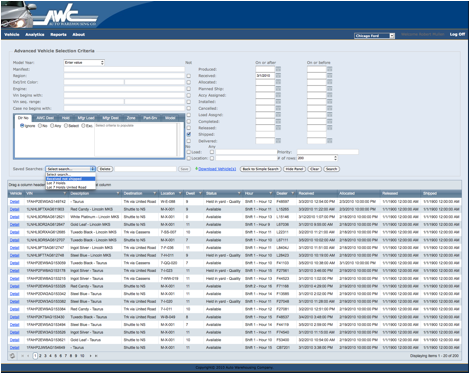Uncheck the Shipped Not checkbox

click(x=189, y=134)
